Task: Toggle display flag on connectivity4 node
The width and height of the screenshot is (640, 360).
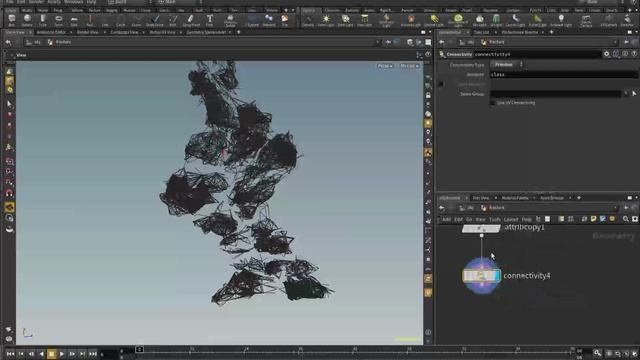Action: pos(497,276)
